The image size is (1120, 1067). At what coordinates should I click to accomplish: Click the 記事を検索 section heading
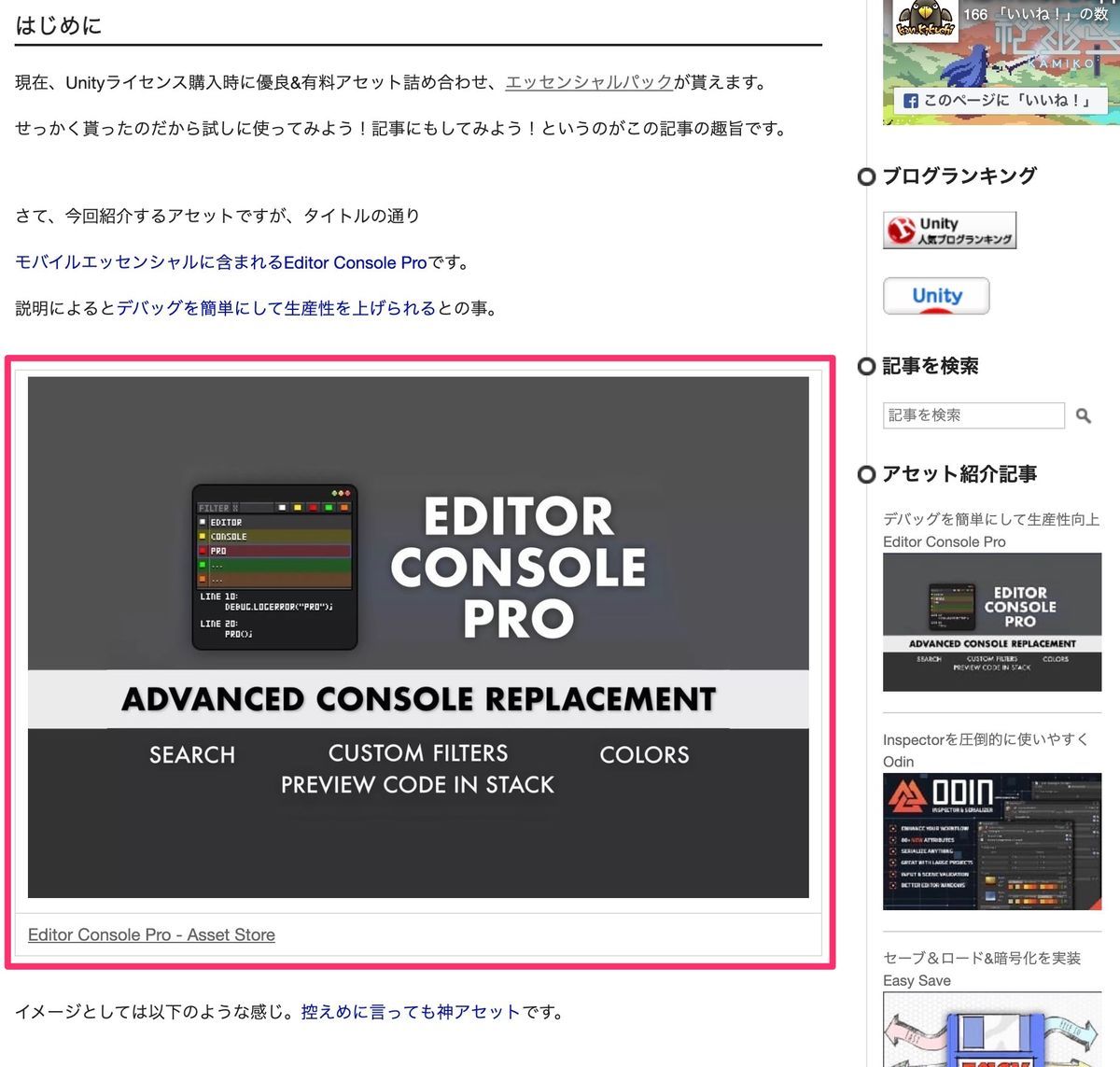931,366
